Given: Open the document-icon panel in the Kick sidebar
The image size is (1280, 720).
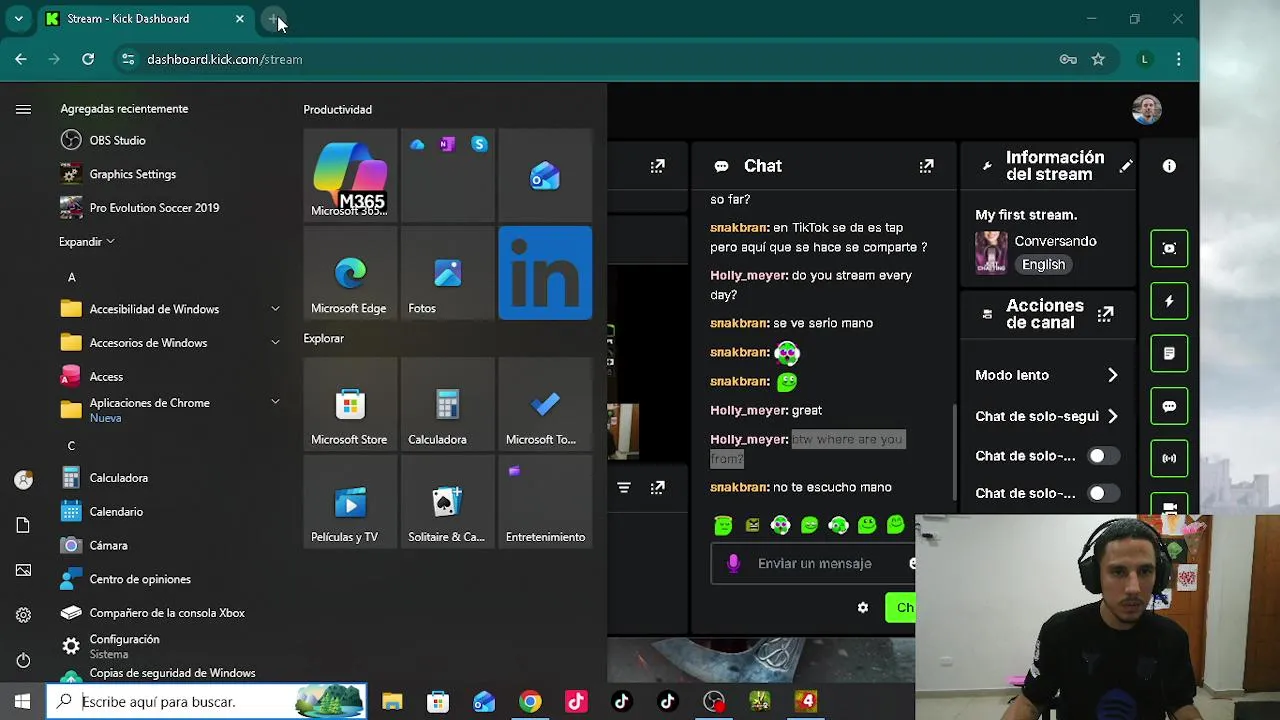Looking at the screenshot, I should tap(1169, 354).
